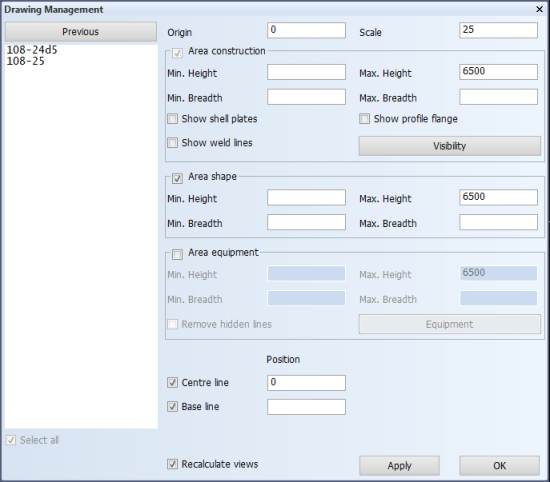Open the Visibility settings button
The height and width of the screenshot is (482, 550).
pos(449,146)
